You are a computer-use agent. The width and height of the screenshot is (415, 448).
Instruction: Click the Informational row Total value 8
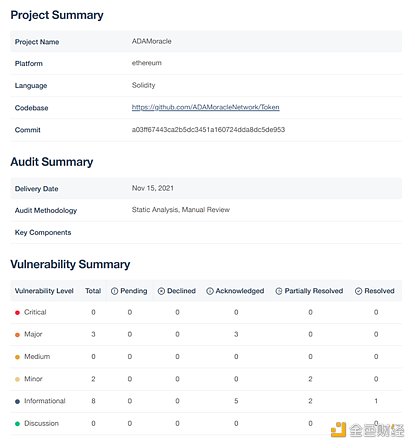tap(93, 401)
